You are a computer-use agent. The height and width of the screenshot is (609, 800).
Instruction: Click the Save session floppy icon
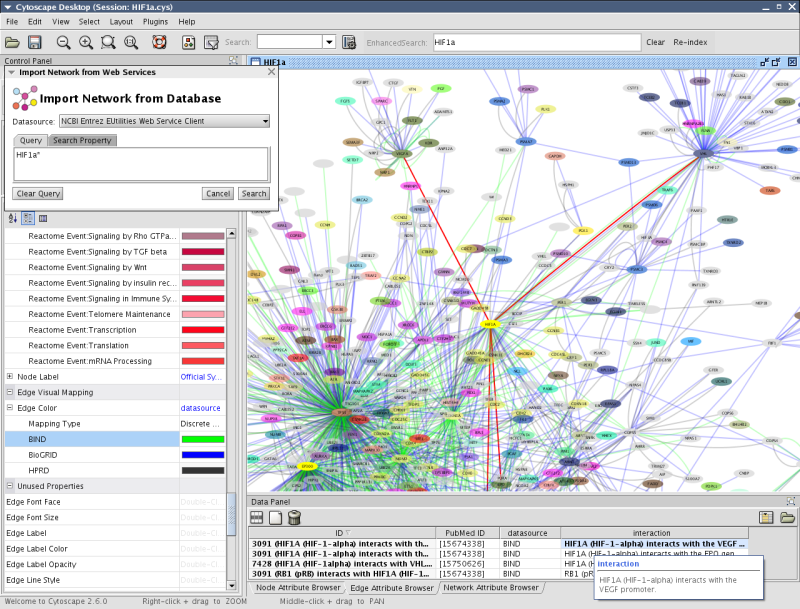tap(34, 42)
